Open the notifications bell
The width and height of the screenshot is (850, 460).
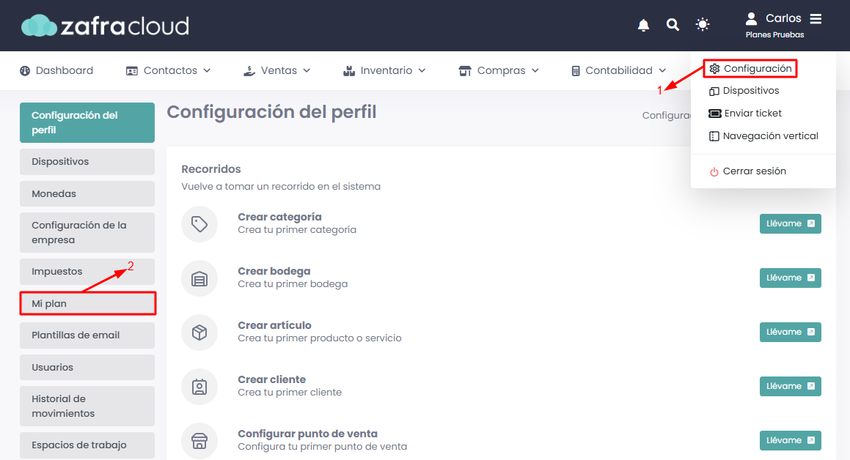643,25
